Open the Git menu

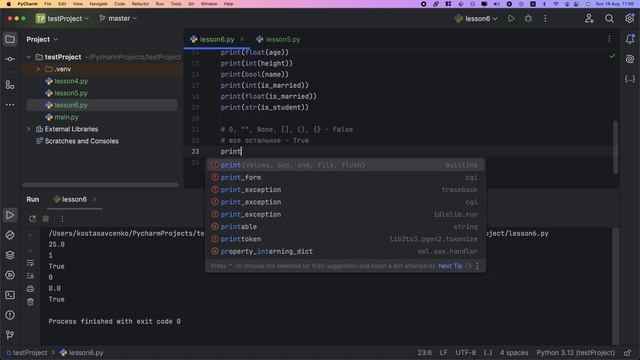pyautogui.click(x=191, y=4)
